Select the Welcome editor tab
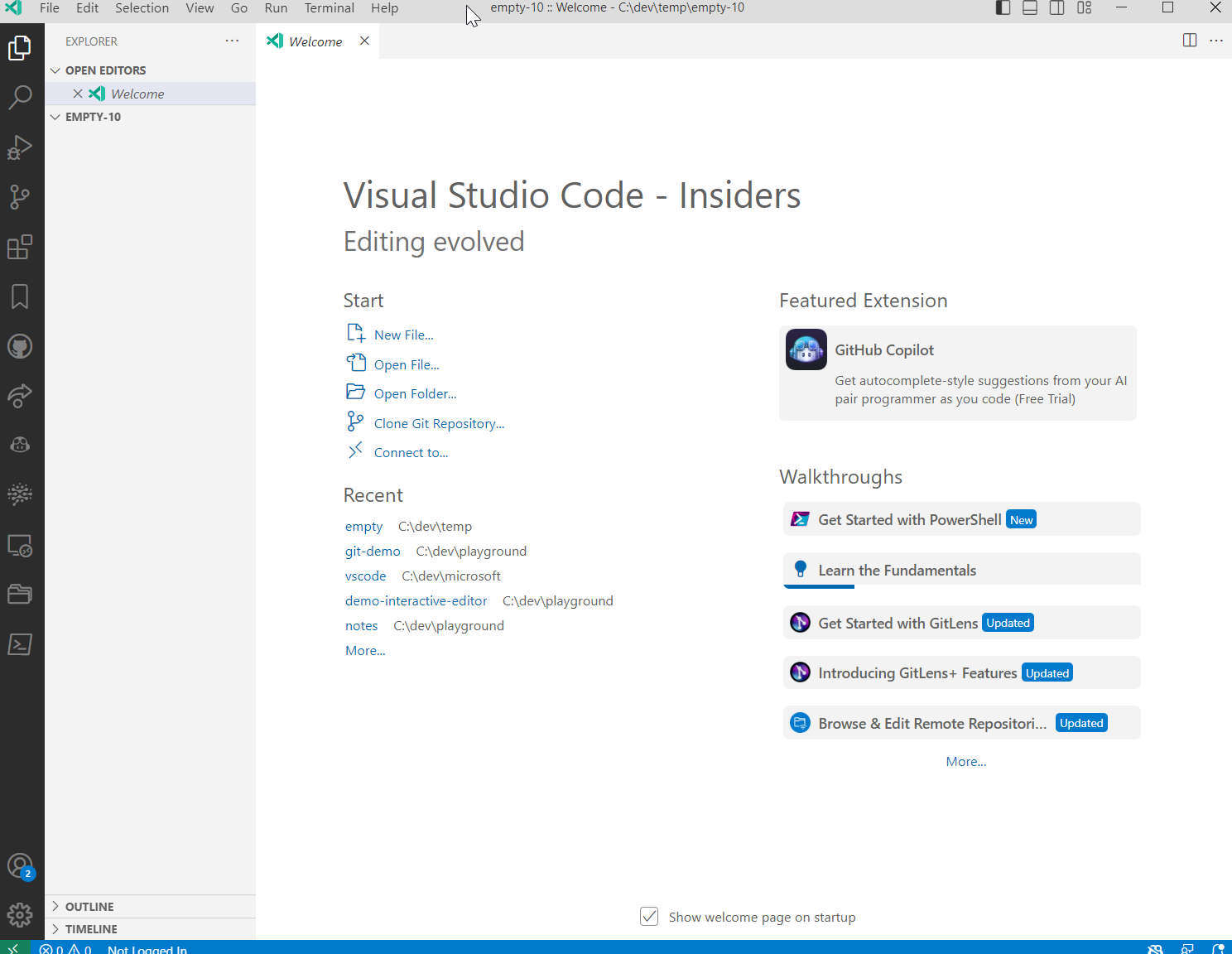Viewport: 1232px width, 954px height. tap(315, 41)
